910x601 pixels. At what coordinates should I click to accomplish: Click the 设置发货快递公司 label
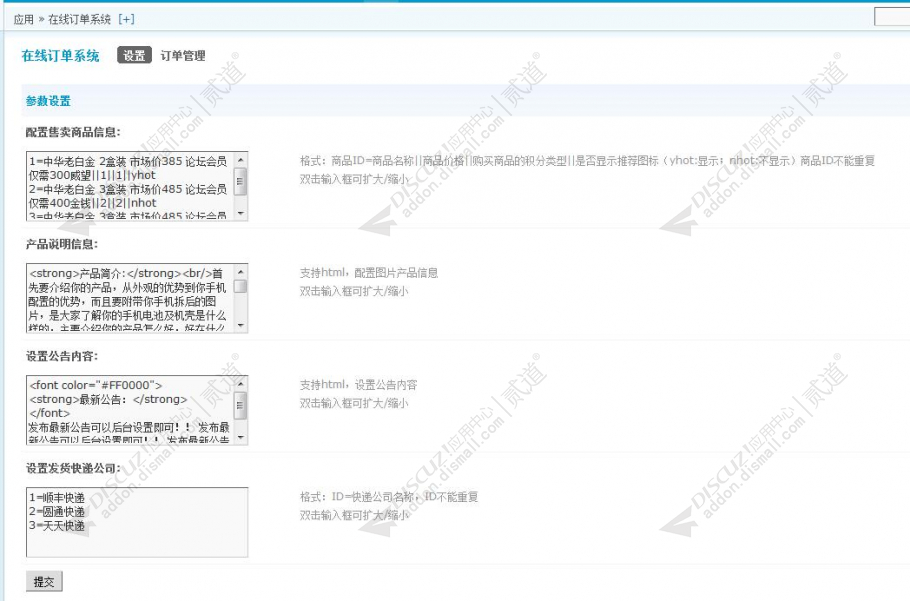tap(73, 468)
